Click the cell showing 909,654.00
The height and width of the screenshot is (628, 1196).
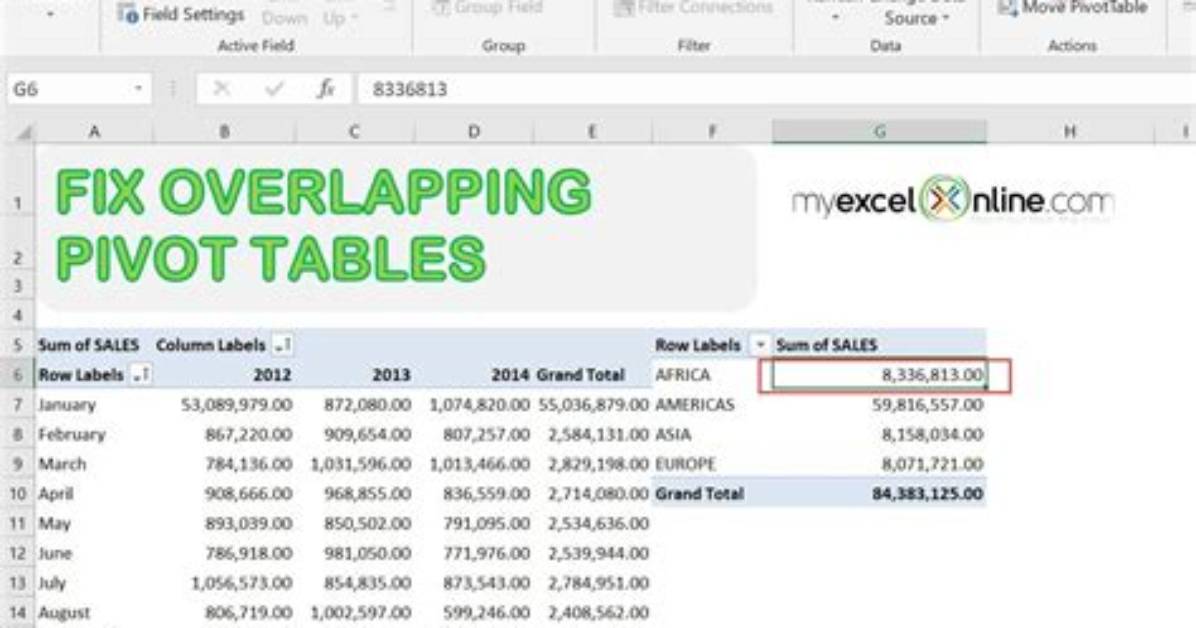click(368, 434)
